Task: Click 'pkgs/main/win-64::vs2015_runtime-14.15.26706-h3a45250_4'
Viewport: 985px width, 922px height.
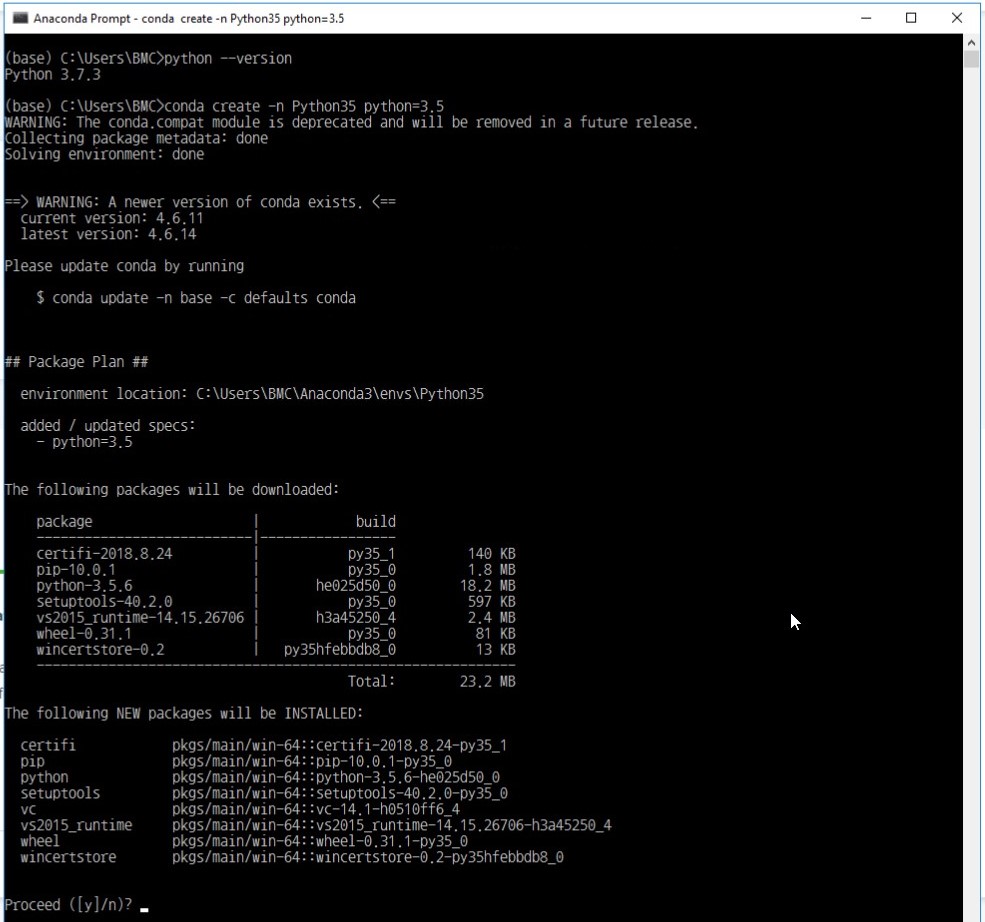Action: click(392, 825)
